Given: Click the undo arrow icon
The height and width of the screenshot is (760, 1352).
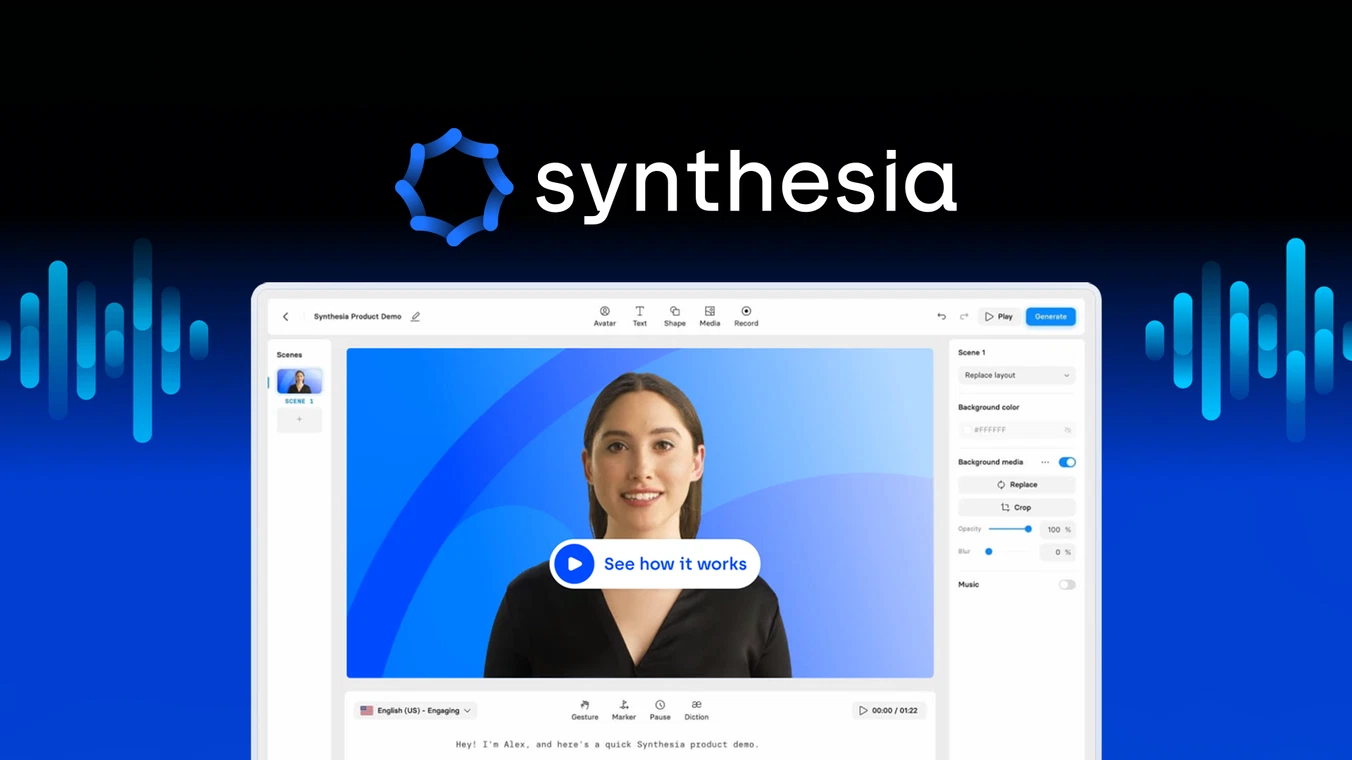Looking at the screenshot, I should pos(941,316).
